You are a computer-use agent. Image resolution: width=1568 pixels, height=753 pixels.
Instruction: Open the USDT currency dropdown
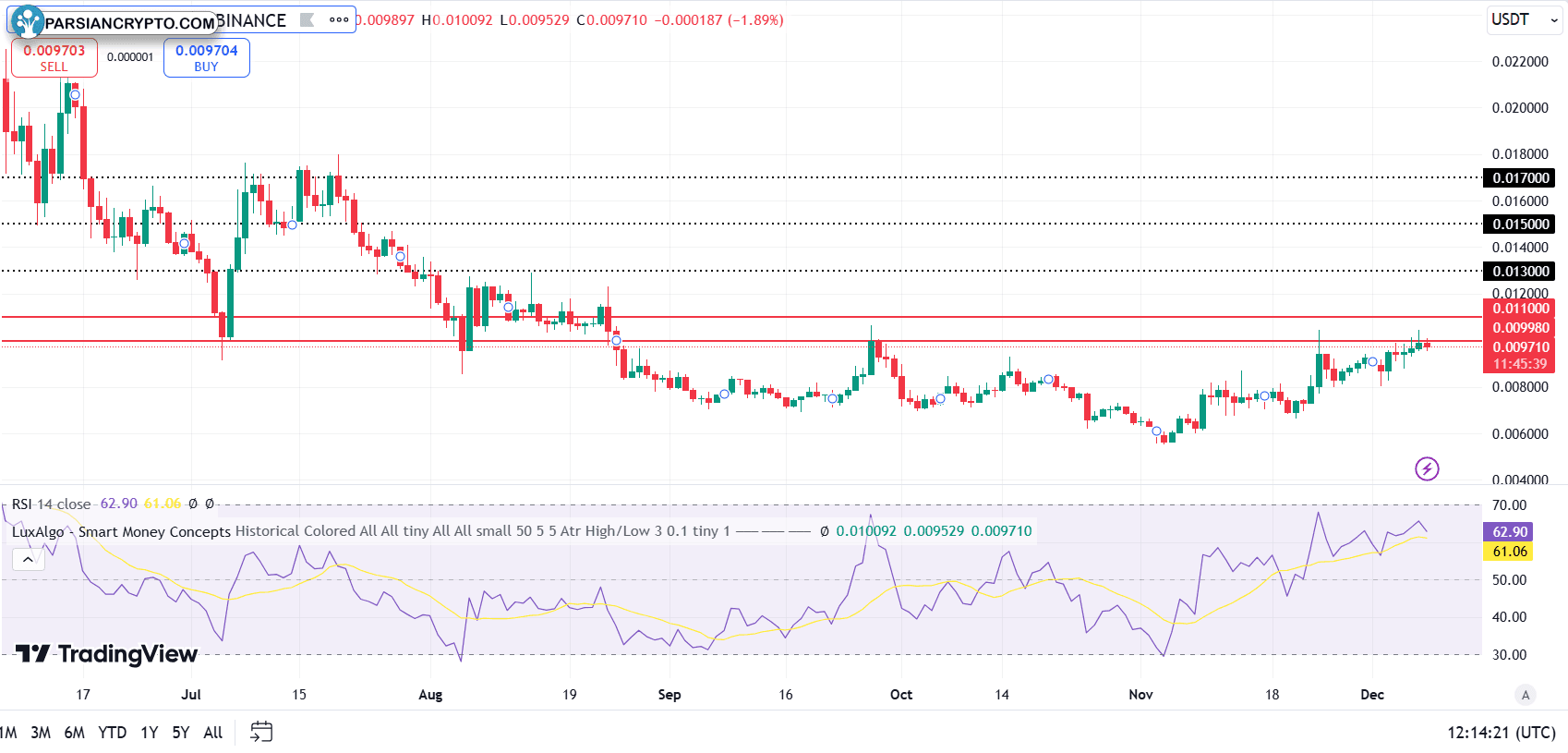(1524, 19)
